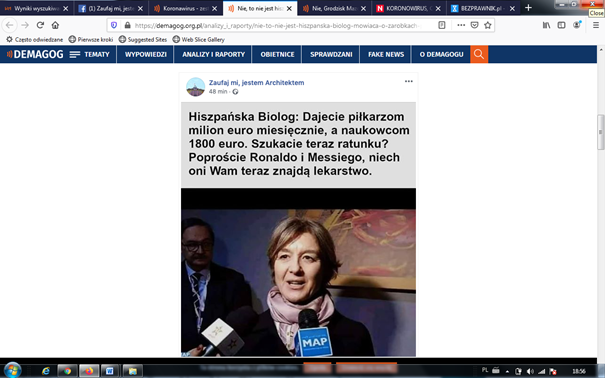Open page actions three-dot menu
This screenshot has height=378, width=605.
point(461,25)
